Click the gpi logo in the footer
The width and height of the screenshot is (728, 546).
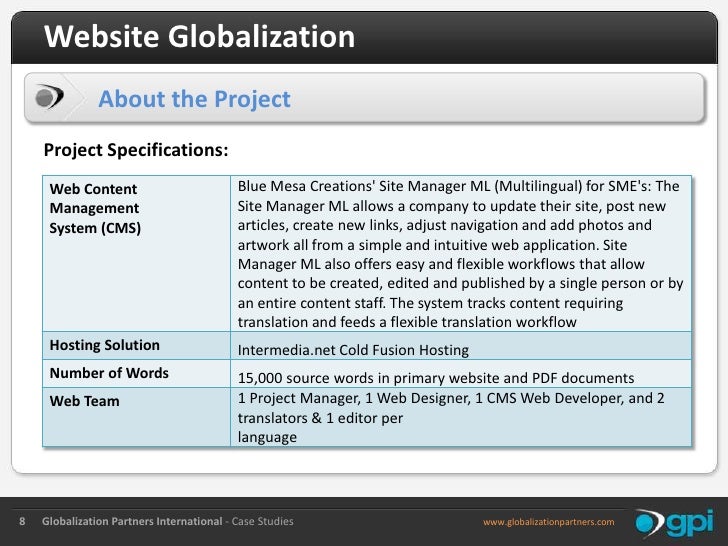(674, 523)
